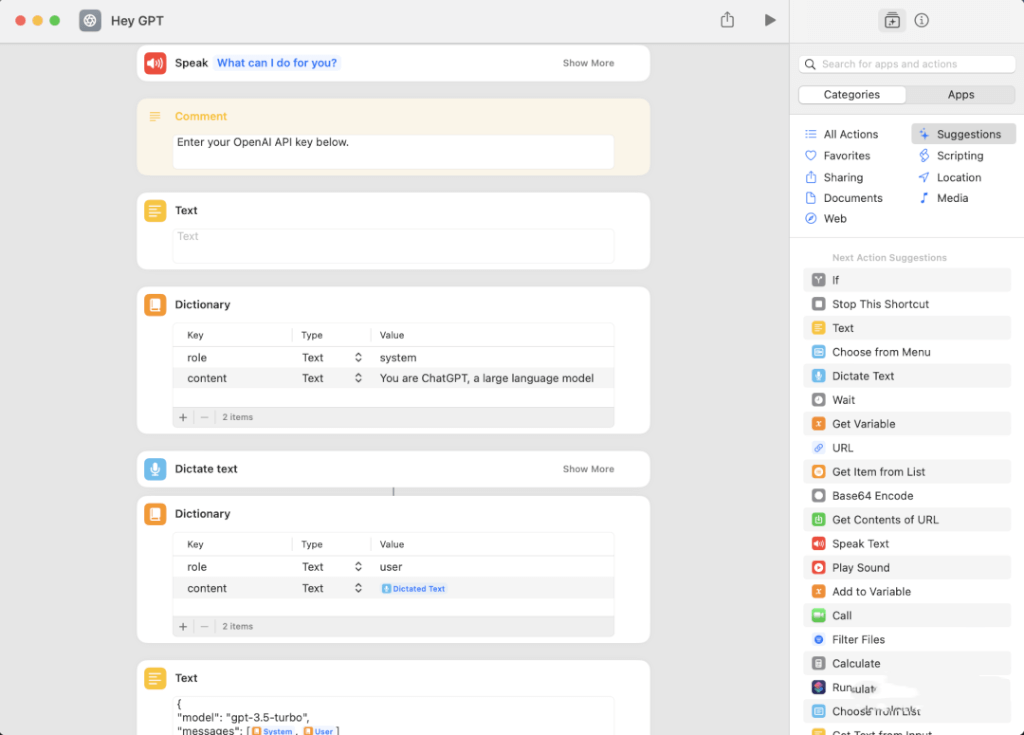
Task: Select the Call action icon in suggestions
Action: (818, 615)
